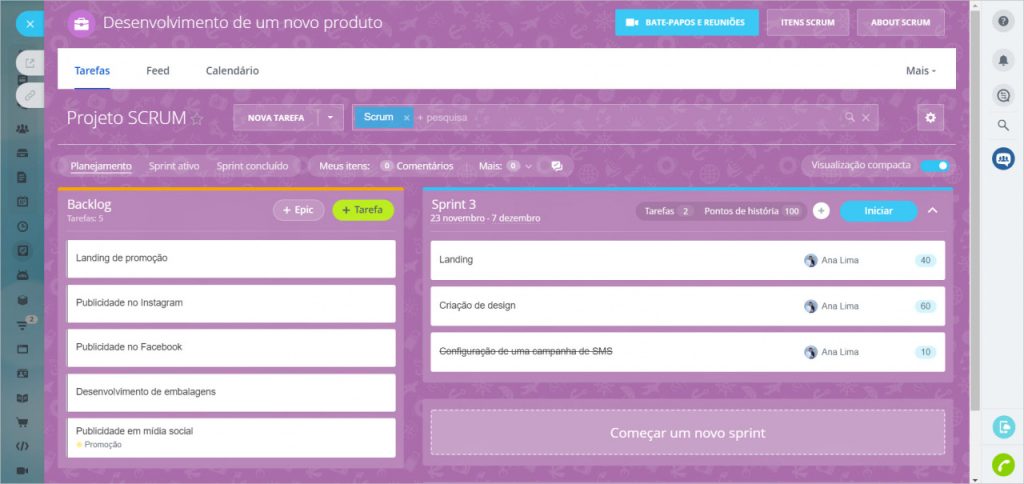Copy link icon in left panel
This screenshot has height=484, width=1024.
pos(30,95)
